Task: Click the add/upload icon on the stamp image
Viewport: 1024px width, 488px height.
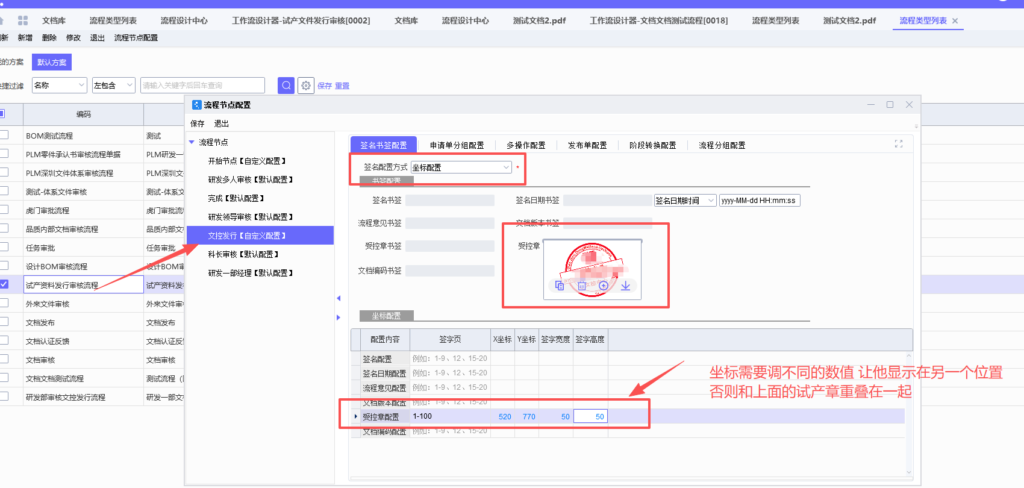Action: 603,285
